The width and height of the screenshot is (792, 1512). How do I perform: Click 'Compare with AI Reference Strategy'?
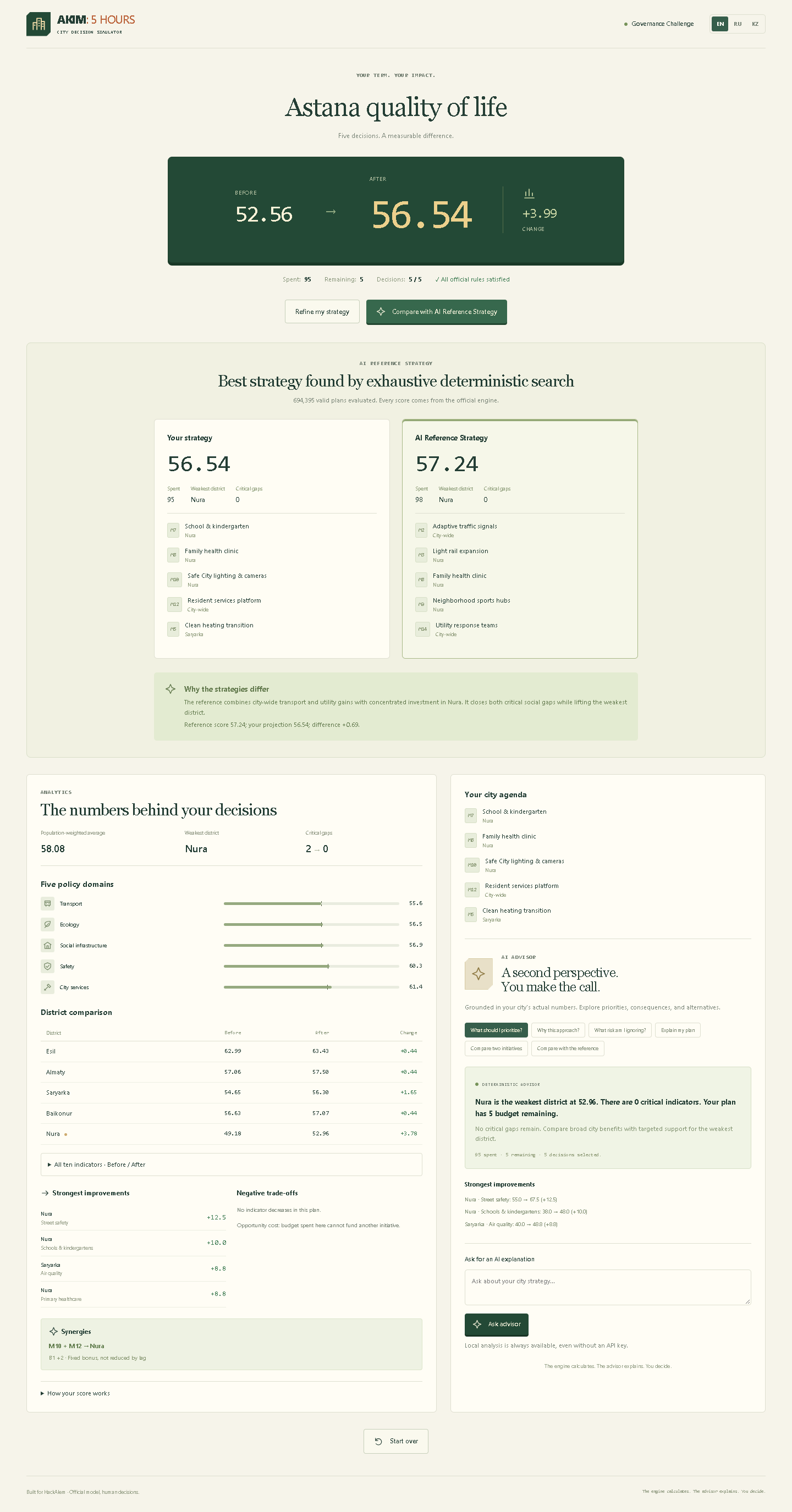(x=437, y=312)
